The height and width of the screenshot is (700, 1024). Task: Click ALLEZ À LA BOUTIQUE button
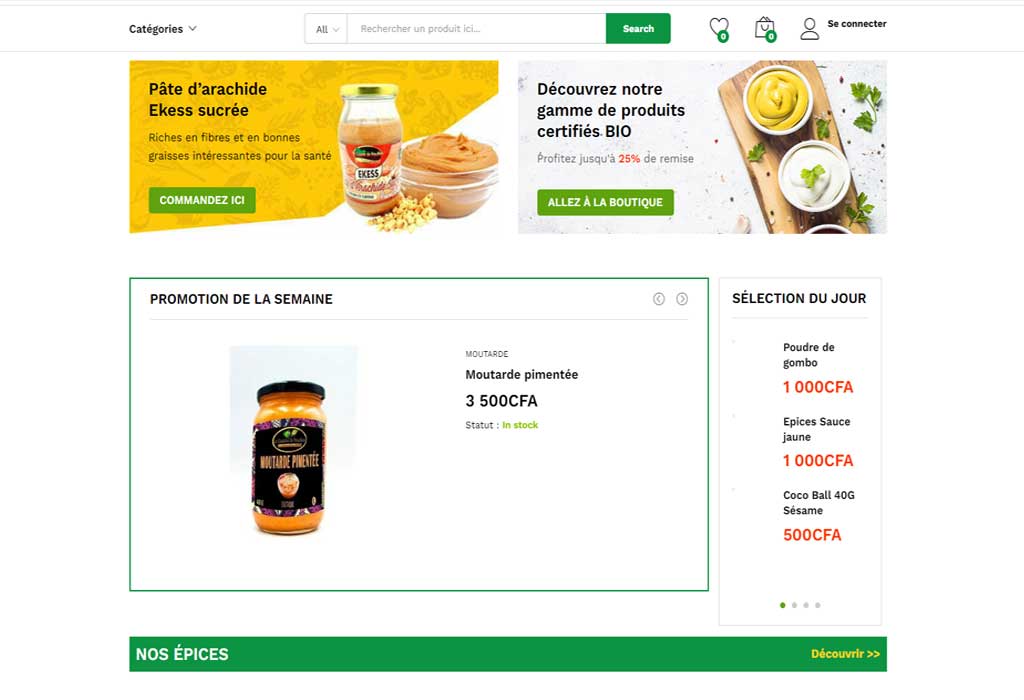pyautogui.click(x=605, y=202)
